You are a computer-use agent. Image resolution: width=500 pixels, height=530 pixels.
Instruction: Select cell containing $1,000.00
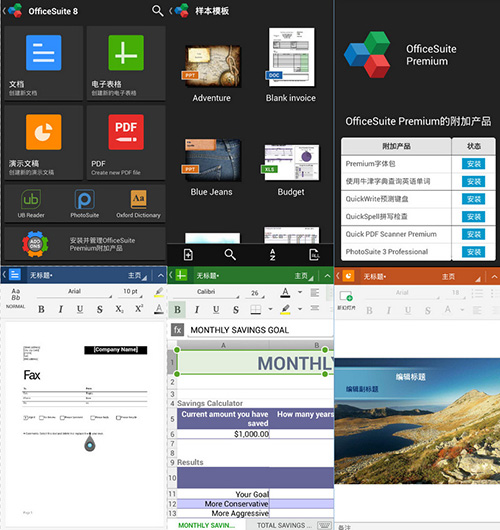[x=223, y=434]
